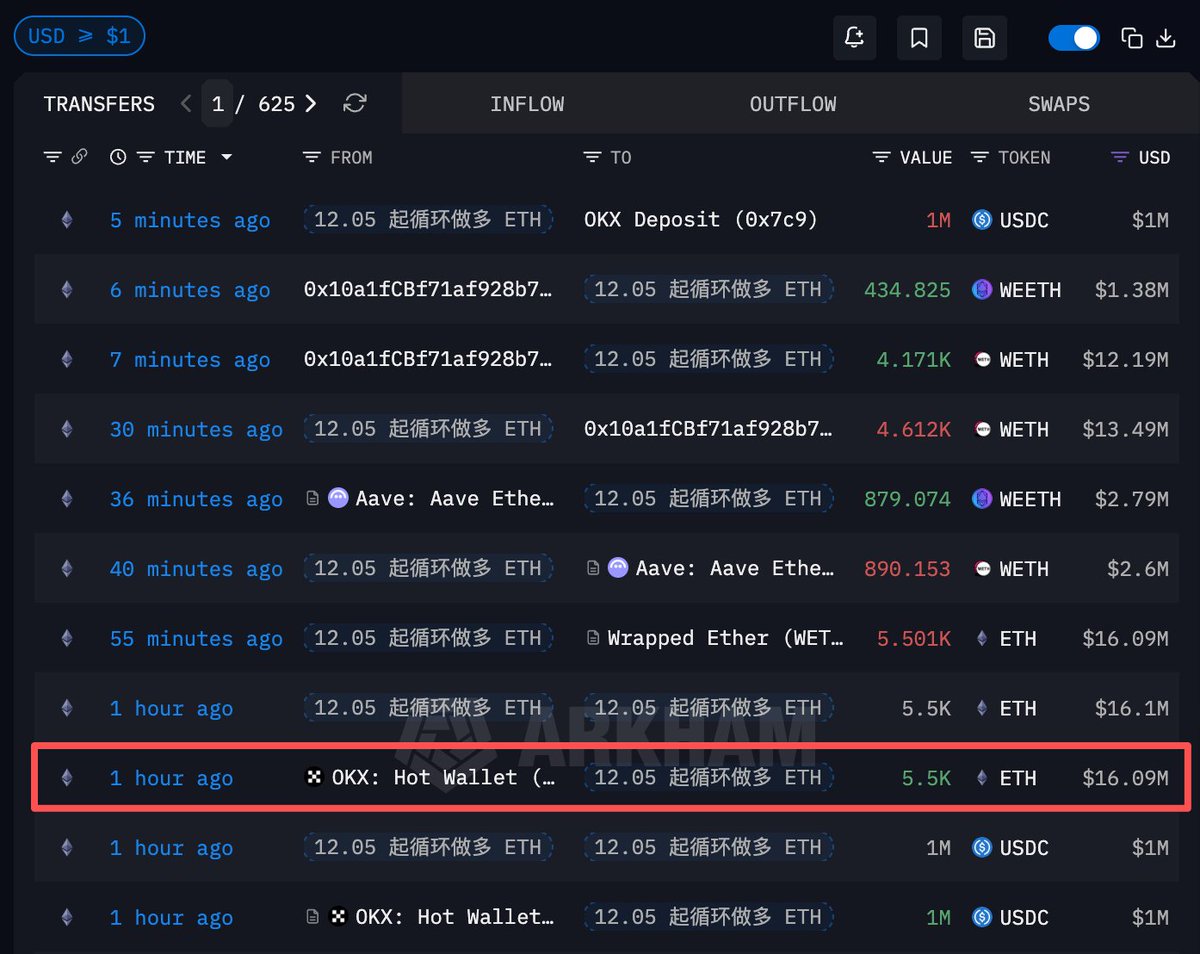This screenshot has height=954, width=1200.
Task: Click the Wrapped Ether (WET... recipient
Action: coord(716,638)
